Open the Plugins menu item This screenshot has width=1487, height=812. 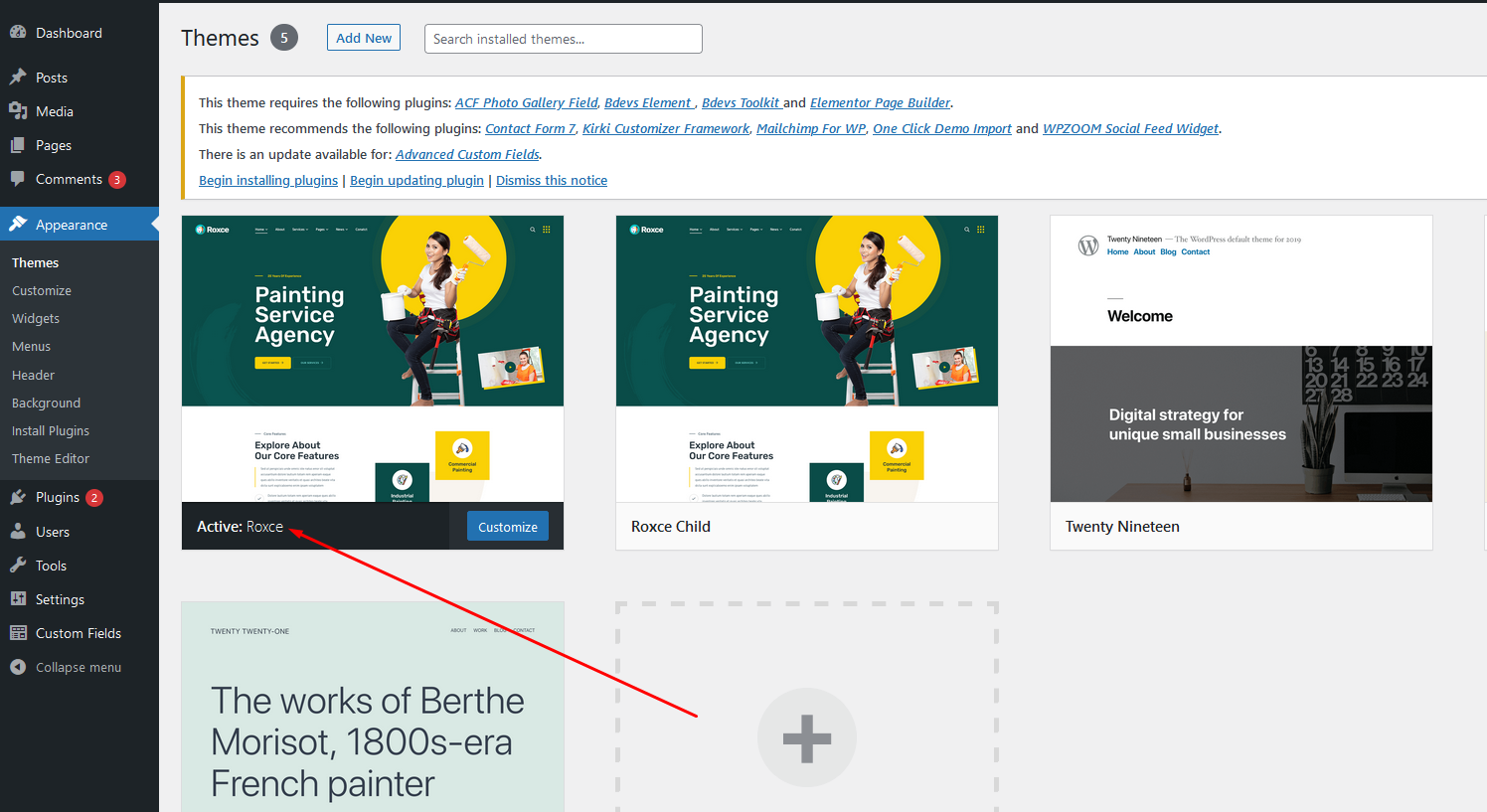(80, 497)
